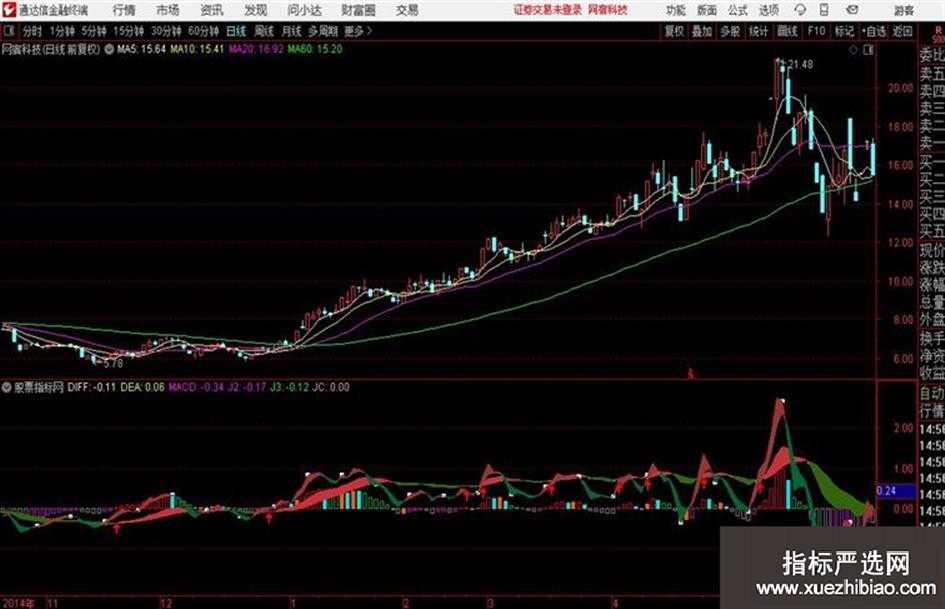Switch to the 月线 monthly tab
The width and height of the screenshot is (945, 609).
point(291,31)
